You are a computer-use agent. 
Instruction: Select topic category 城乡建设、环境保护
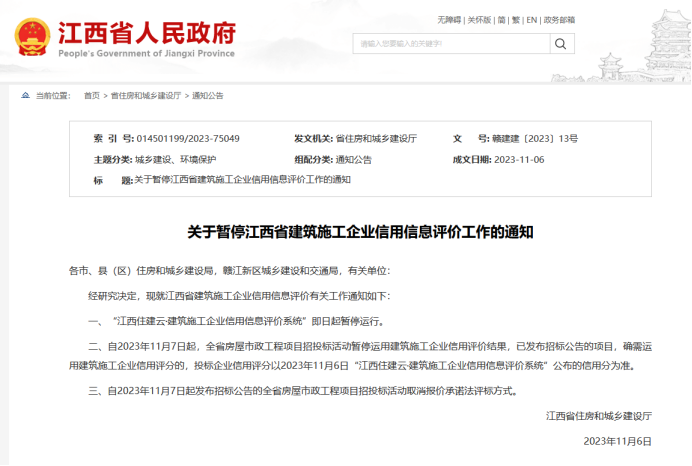point(175,159)
